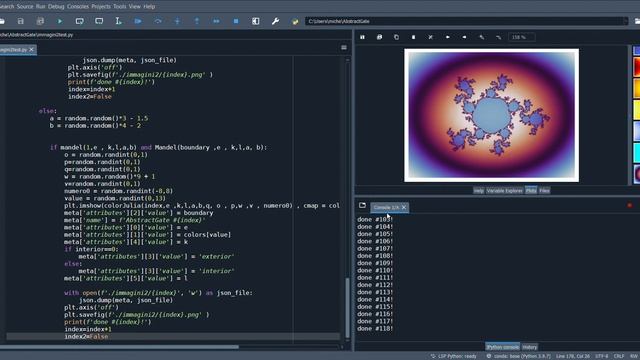Screen dimensions: 640x360
Task: Select the red plot thumbnail in sidebar
Action: point(636,67)
